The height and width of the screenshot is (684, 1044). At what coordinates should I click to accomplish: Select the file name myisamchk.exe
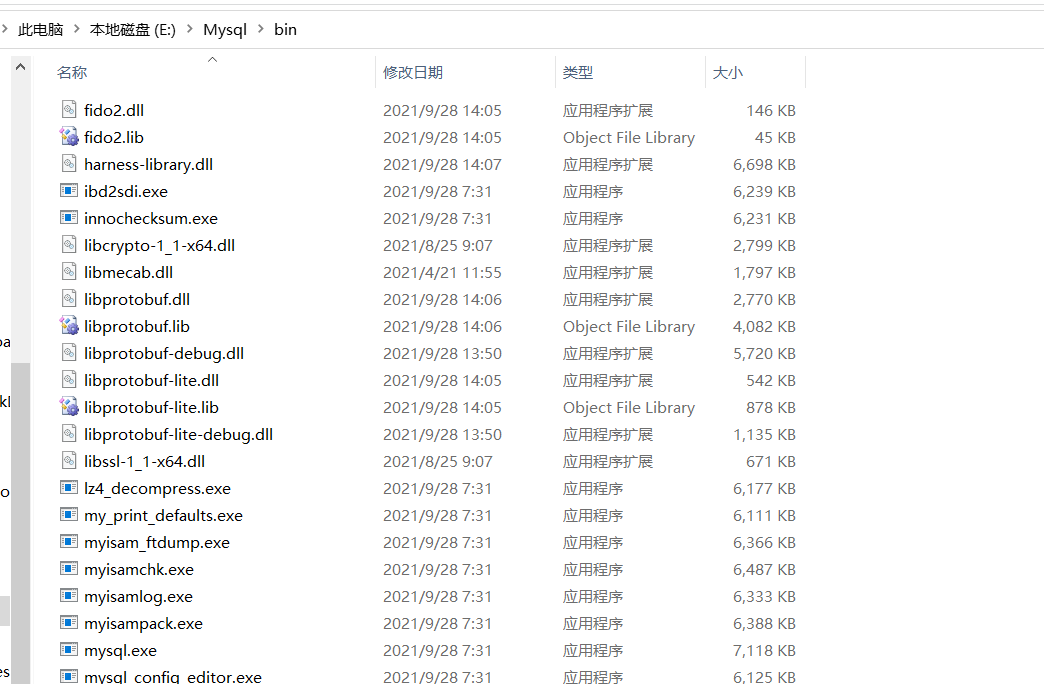pyautogui.click(x=139, y=569)
